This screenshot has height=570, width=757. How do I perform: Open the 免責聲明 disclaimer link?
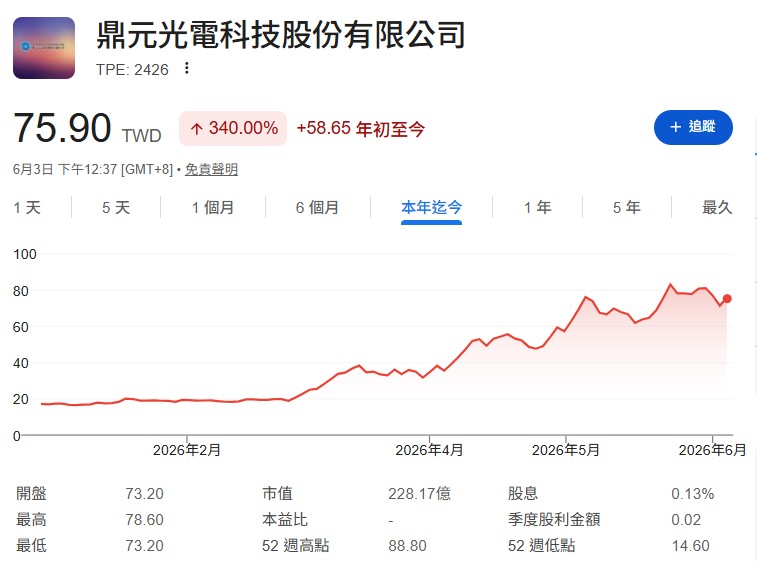[211, 169]
